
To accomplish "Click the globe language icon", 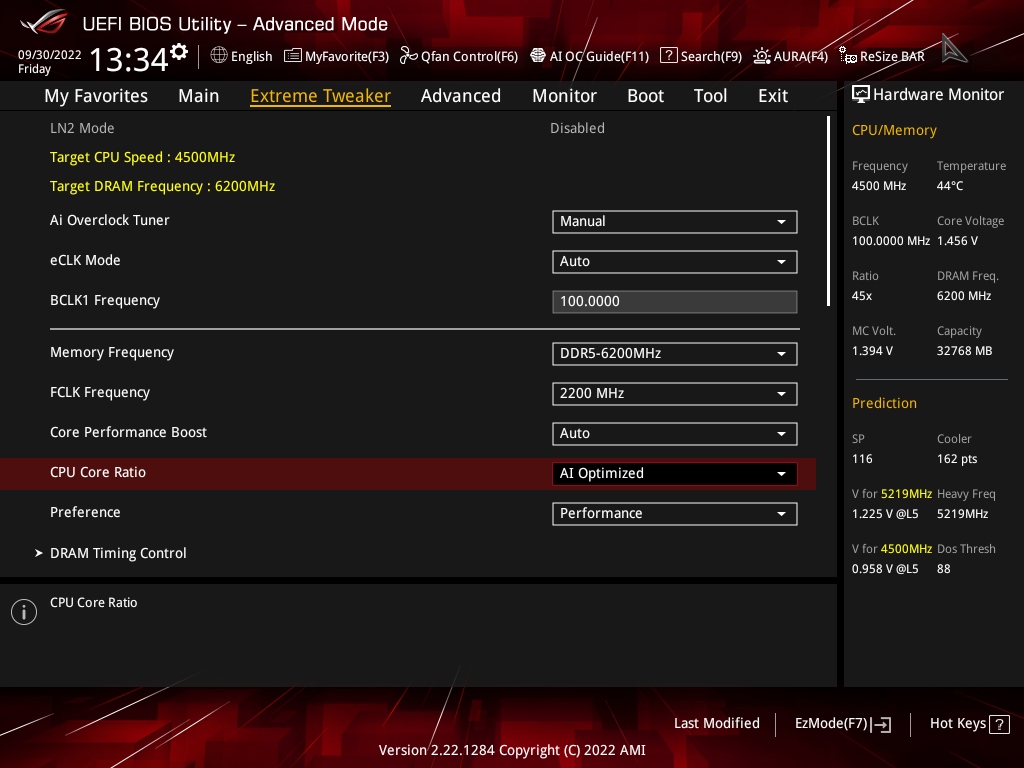I will click(x=219, y=56).
